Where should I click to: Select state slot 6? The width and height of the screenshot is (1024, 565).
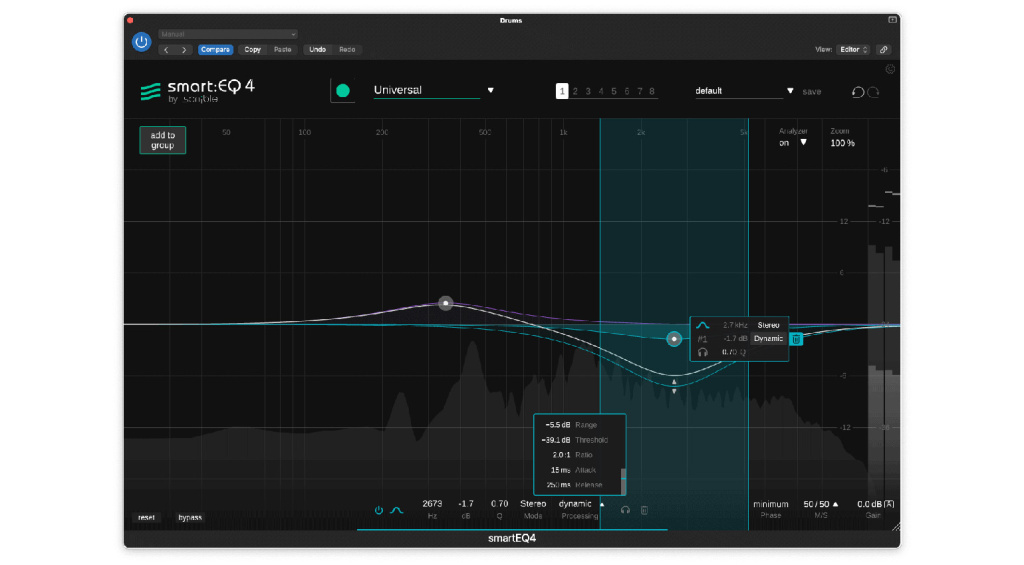pos(627,91)
